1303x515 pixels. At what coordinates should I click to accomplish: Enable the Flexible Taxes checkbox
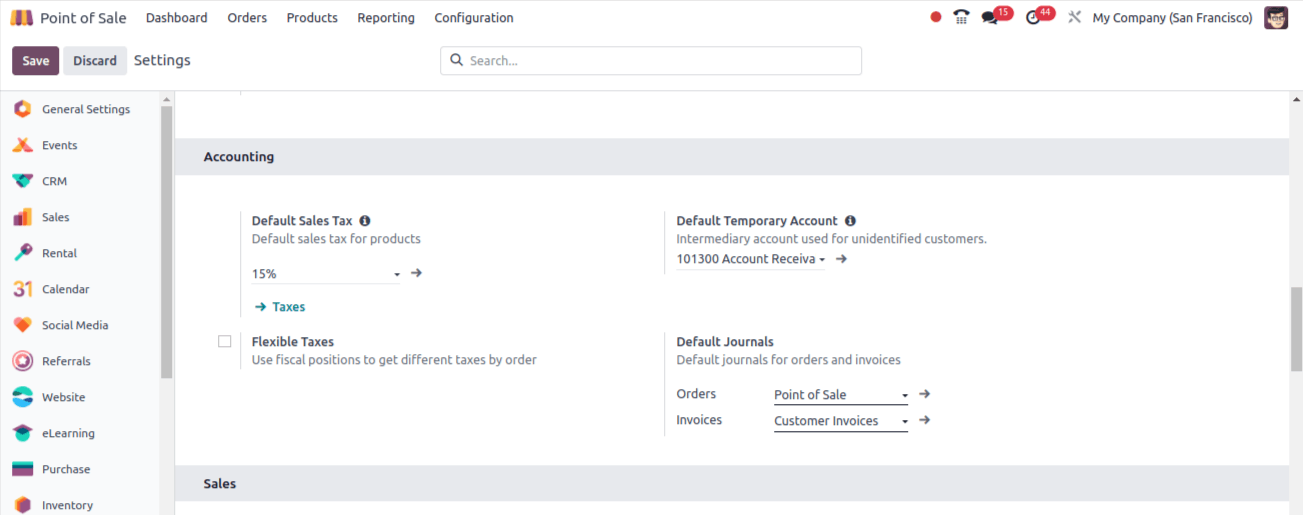pyautogui.click(x=224, y=342)
